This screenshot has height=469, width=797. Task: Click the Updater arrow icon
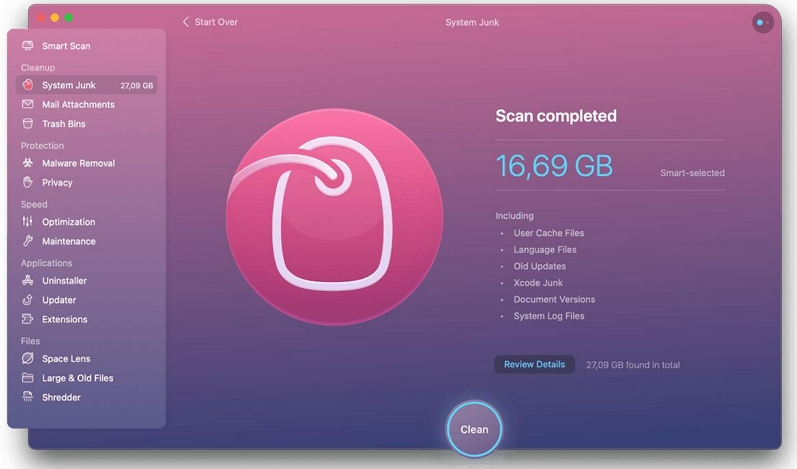tap(28, 300)
